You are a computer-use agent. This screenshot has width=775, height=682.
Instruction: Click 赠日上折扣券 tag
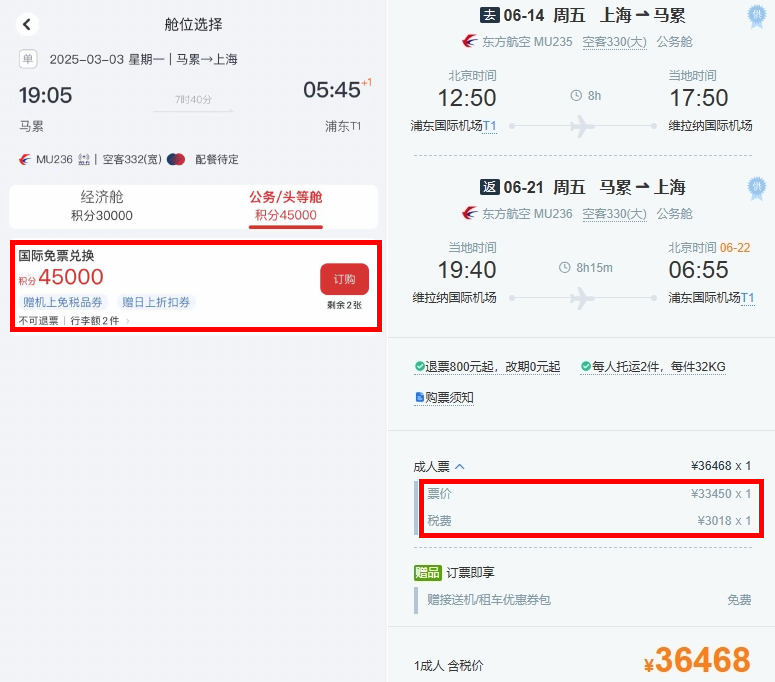tap(156, 302)
